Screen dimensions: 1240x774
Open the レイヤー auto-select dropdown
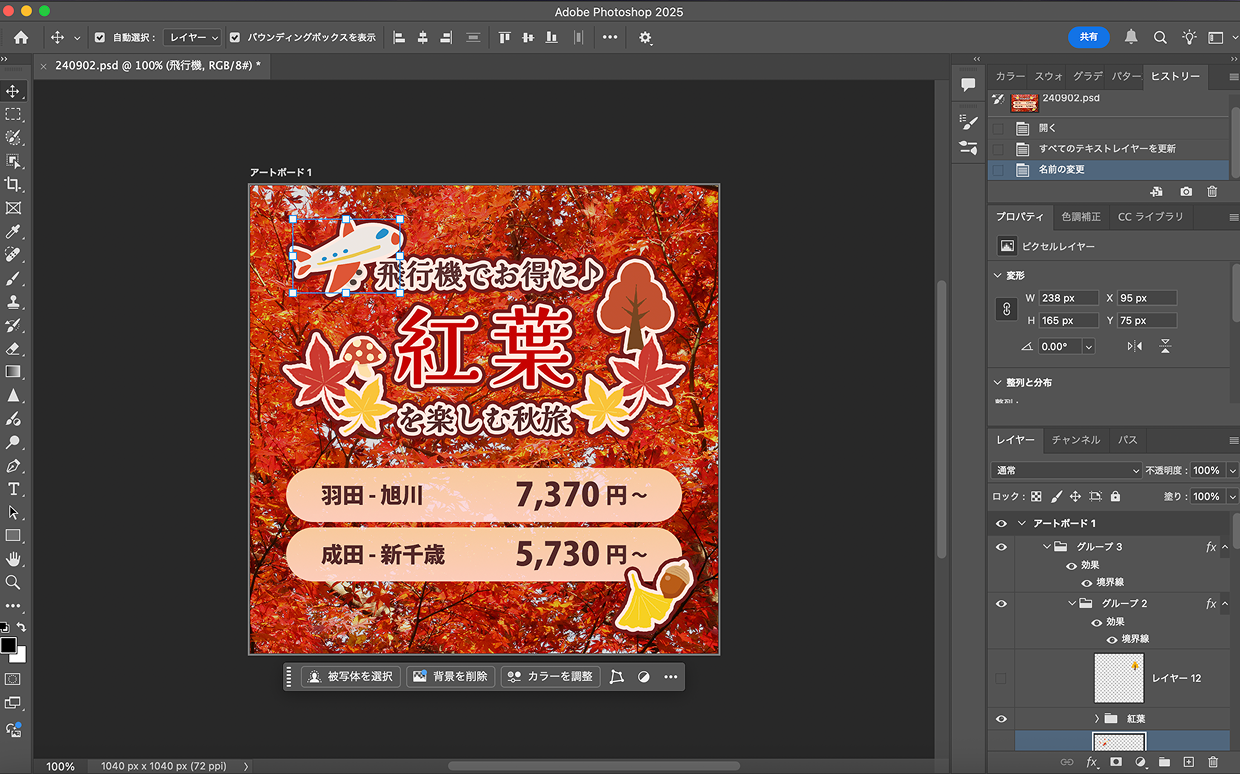(x=193, y=37)
